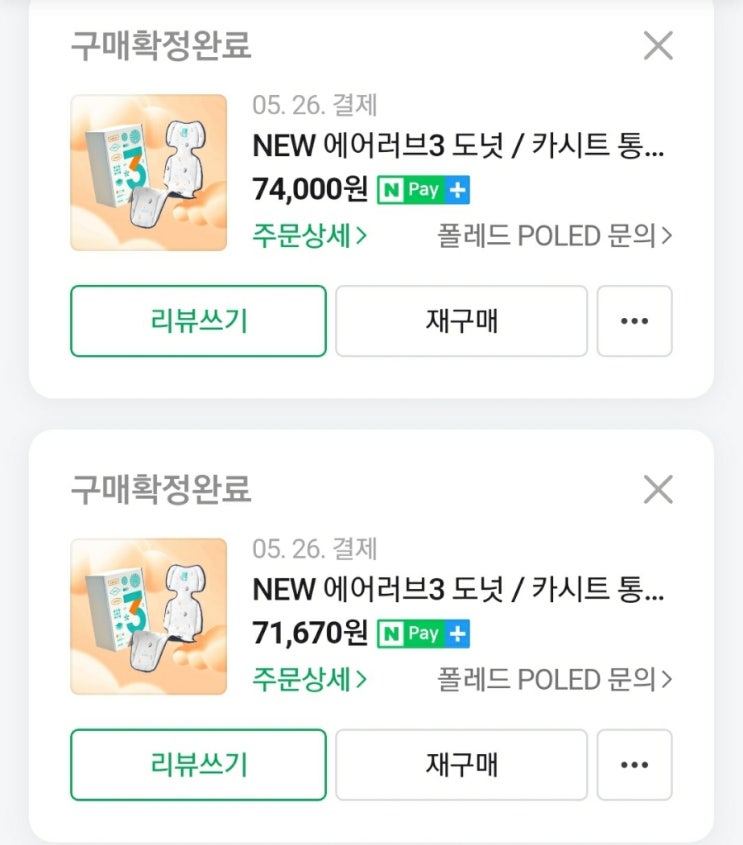Tap the 구매확정완료 header on the 74,000원 card
The width and height of the screenshot is (743, 845).
(x=161, y=46)
